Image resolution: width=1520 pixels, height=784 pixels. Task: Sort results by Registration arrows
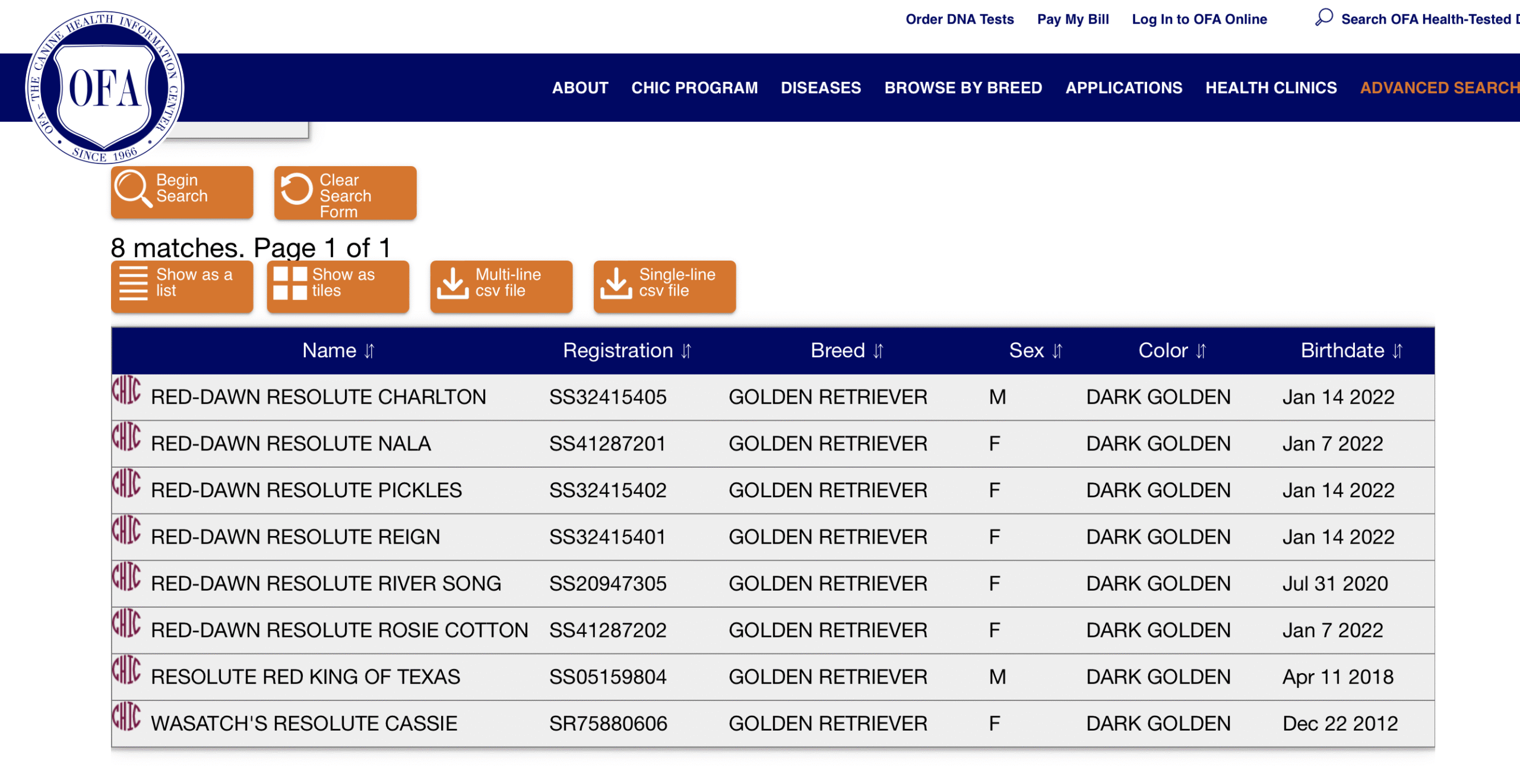pyautogui.click(x=686, y=351)
